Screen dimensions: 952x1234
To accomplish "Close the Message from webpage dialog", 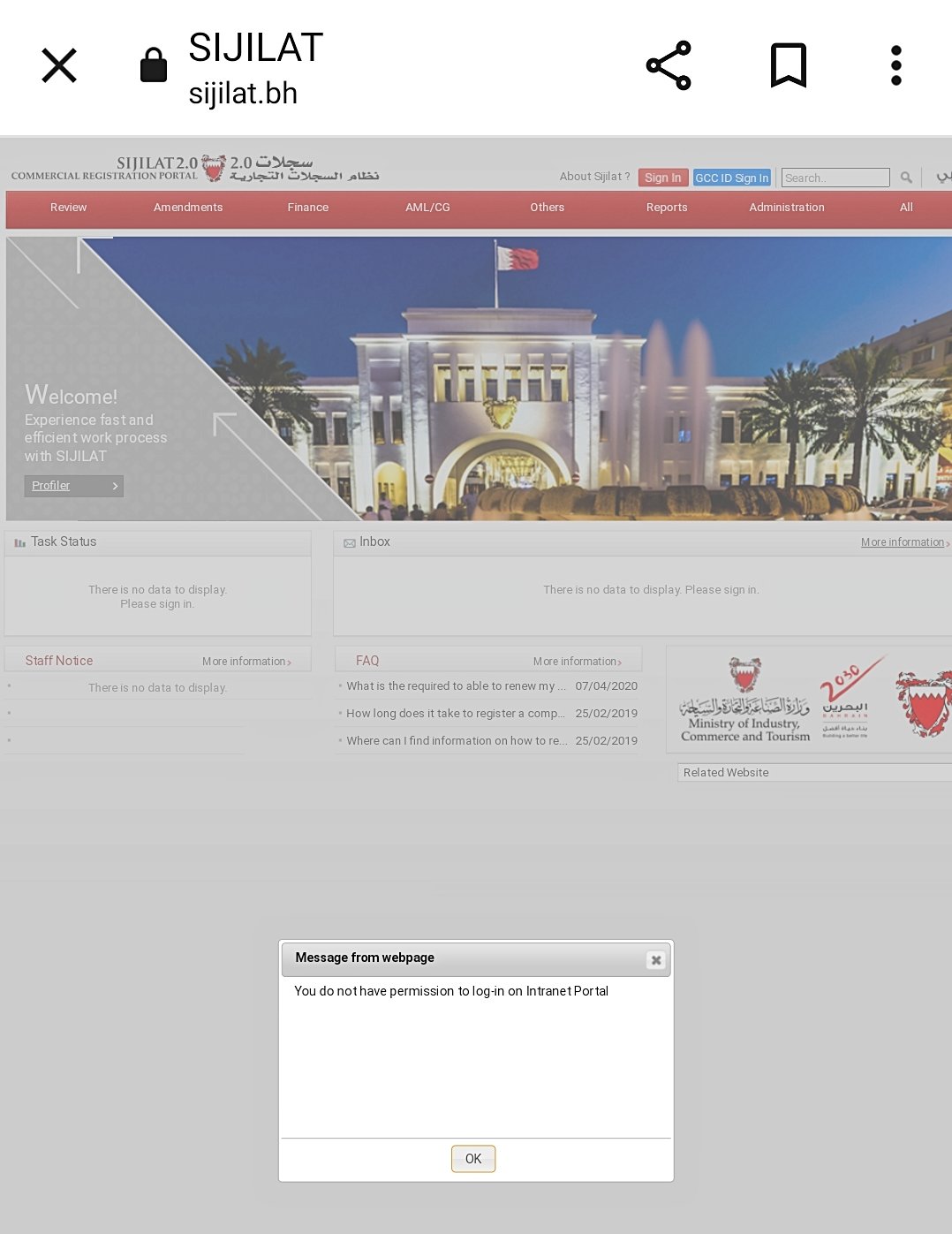I will 655,960.
